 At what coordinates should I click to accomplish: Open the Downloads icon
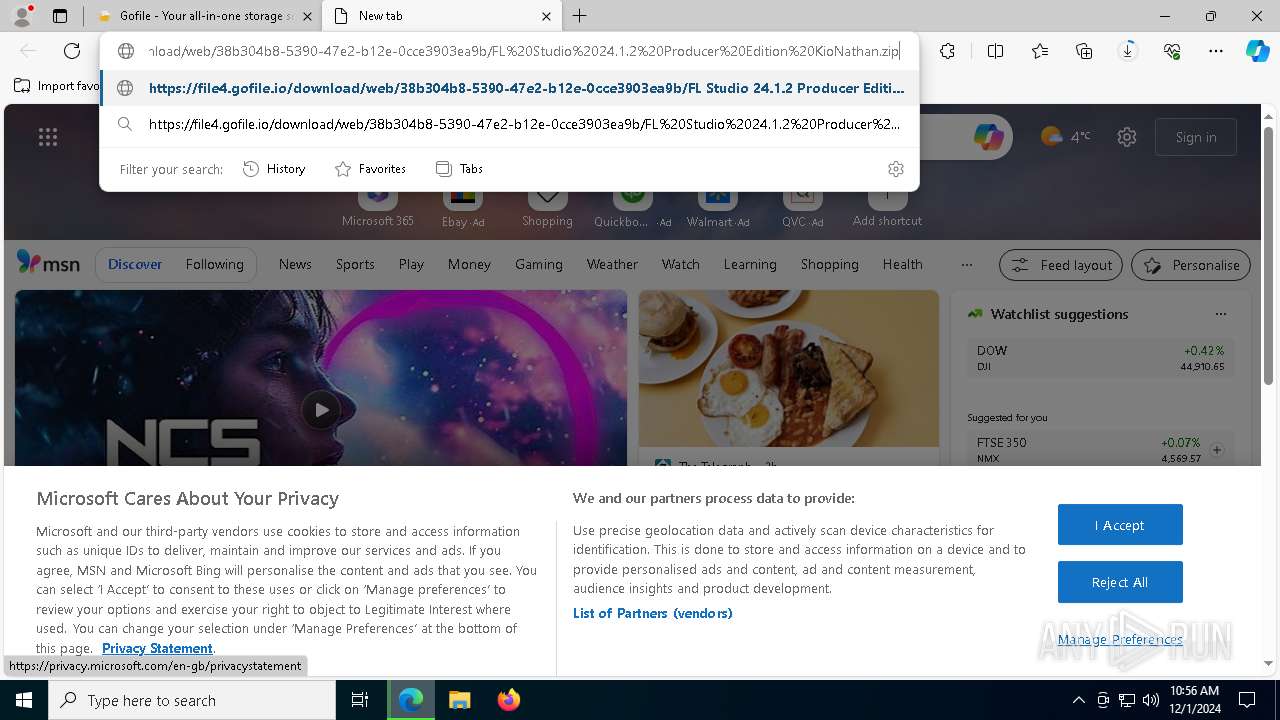coord(1128,51)
